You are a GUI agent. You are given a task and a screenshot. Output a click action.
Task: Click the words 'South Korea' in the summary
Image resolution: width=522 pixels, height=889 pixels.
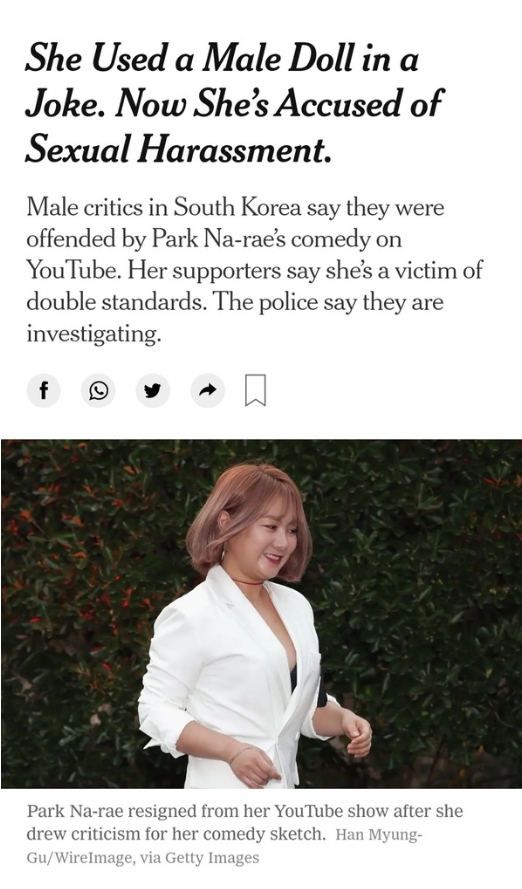(237, 208)
